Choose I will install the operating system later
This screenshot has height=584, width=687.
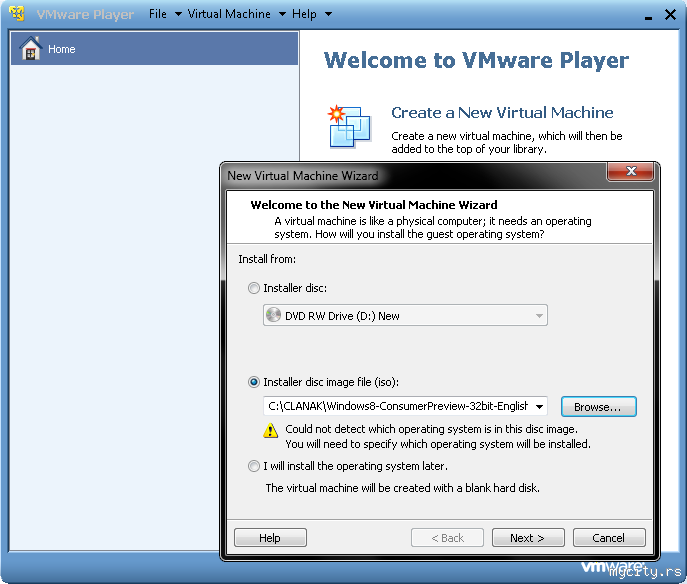(254, 466)
